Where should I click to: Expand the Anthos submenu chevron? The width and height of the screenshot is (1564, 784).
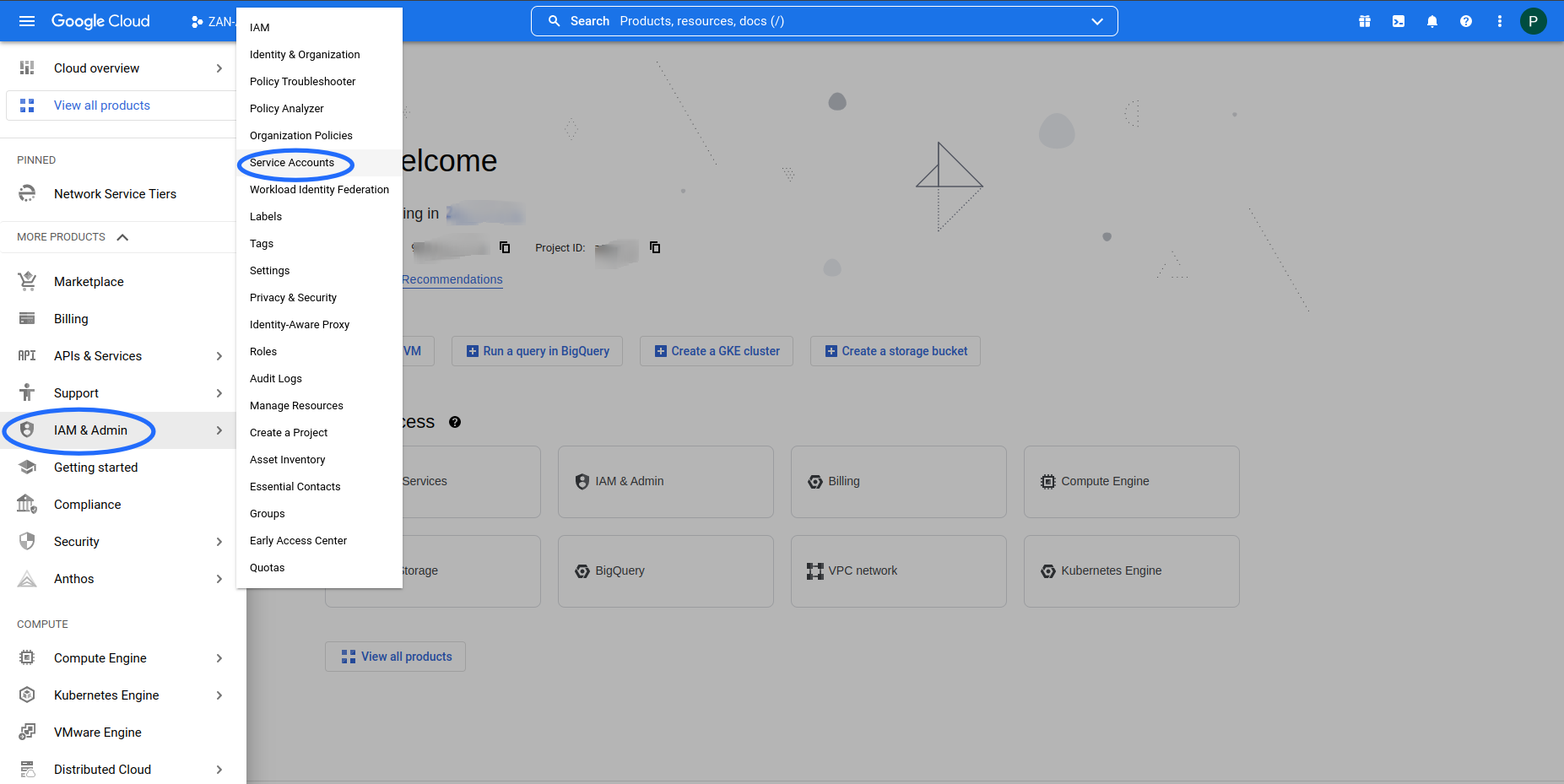(219, 579)
